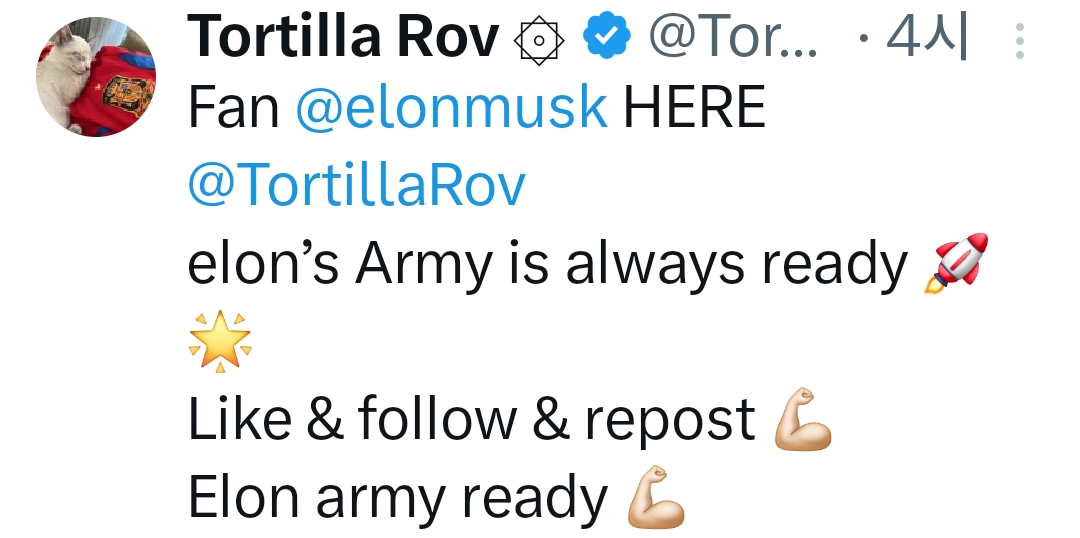Viewport: 1080px width, 538px height.
Task: Click the blue verified checkmark badge
Action: pos(607,38)
